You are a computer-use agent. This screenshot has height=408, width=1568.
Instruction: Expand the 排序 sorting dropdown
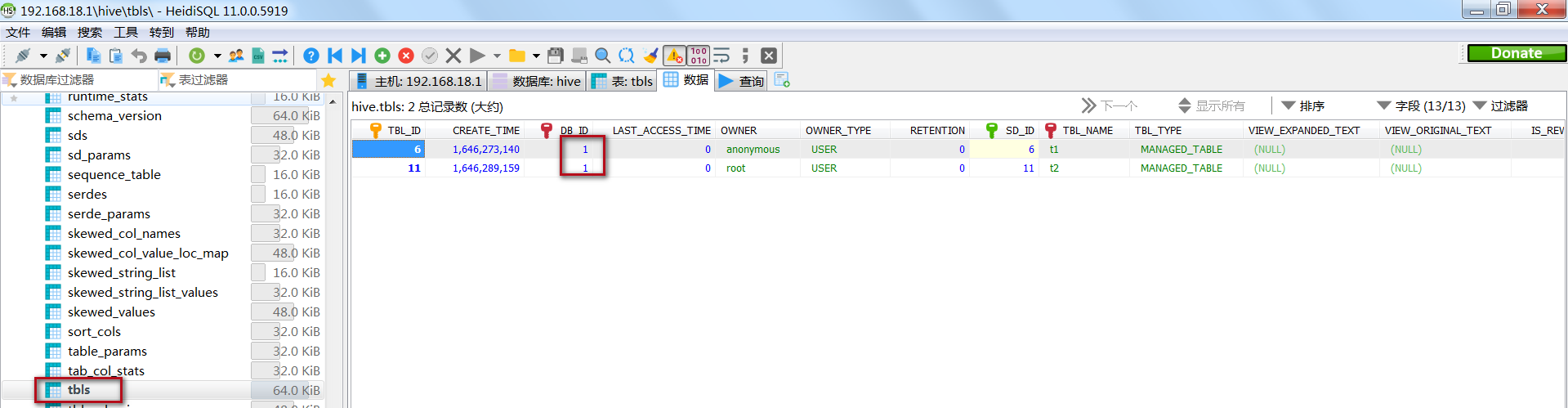(x=1303, y=105)
